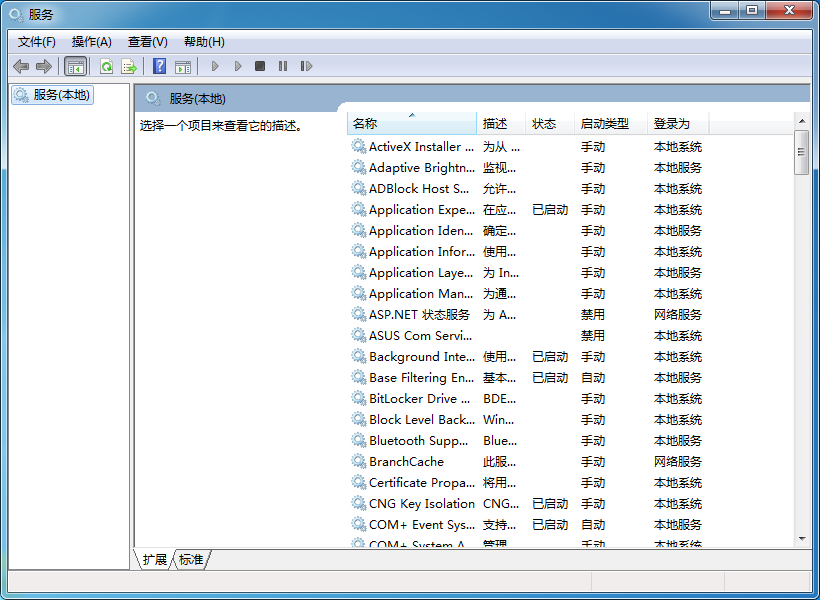Switch to the 扩展 tab
This screenshot has width=820, height=600.
[155, 560]
